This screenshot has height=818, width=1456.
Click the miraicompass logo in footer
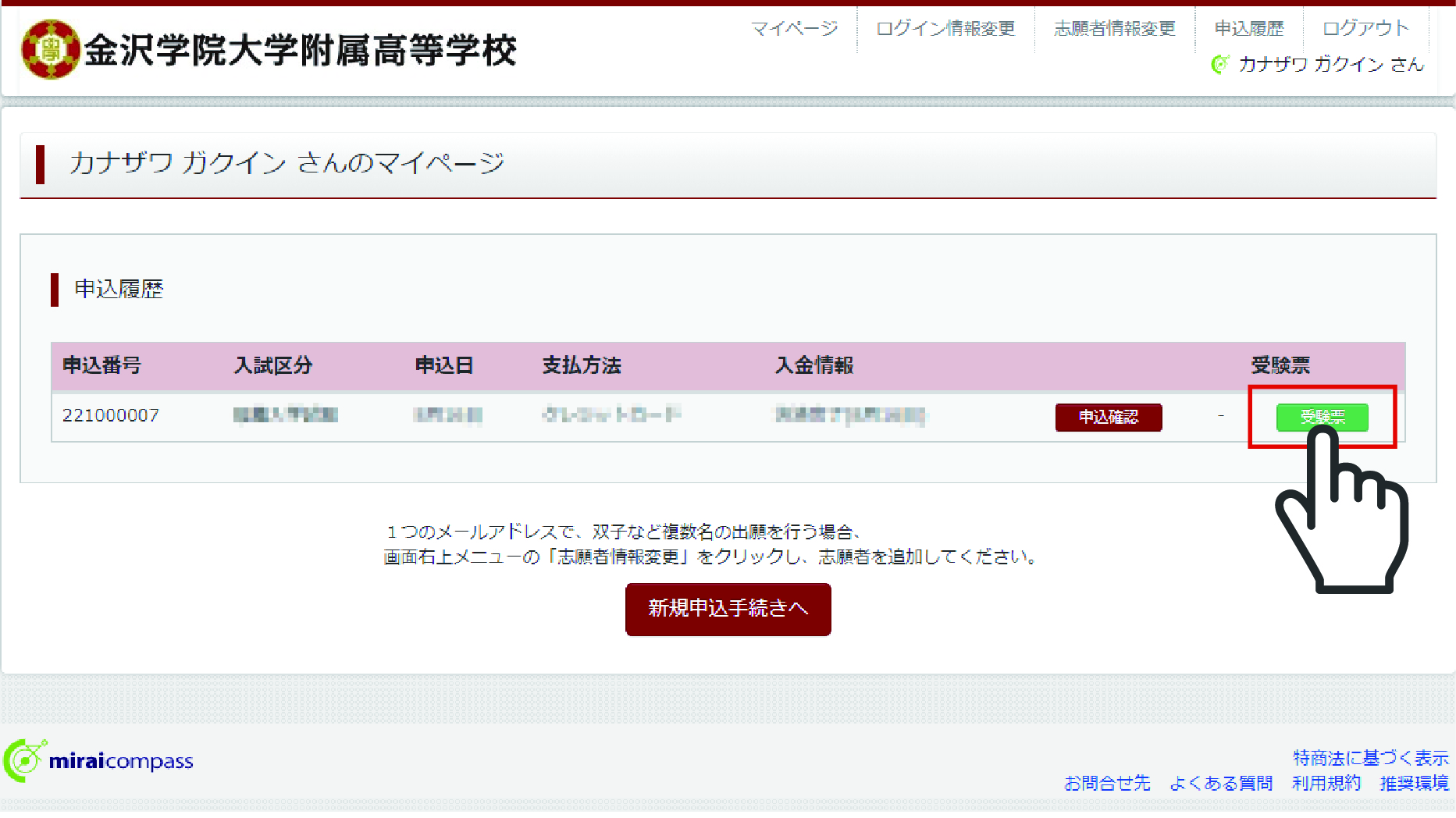[99, 760]
